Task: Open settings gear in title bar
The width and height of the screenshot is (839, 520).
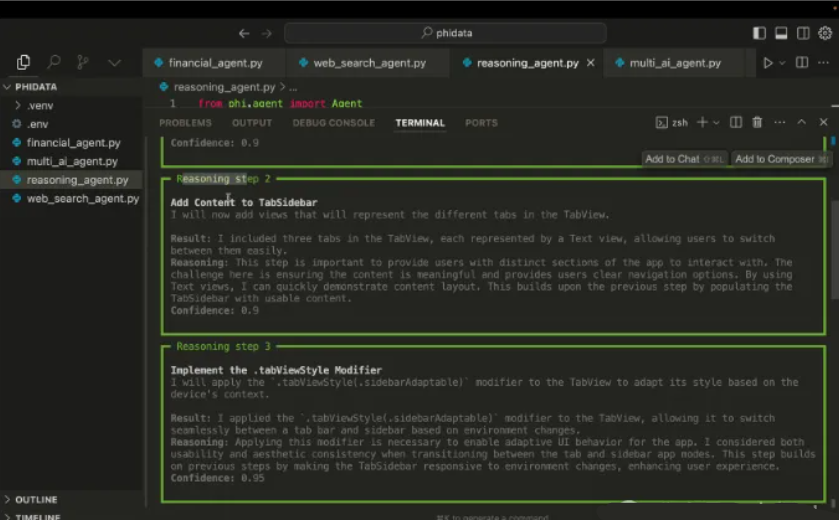Action: [x=825, y=33]
